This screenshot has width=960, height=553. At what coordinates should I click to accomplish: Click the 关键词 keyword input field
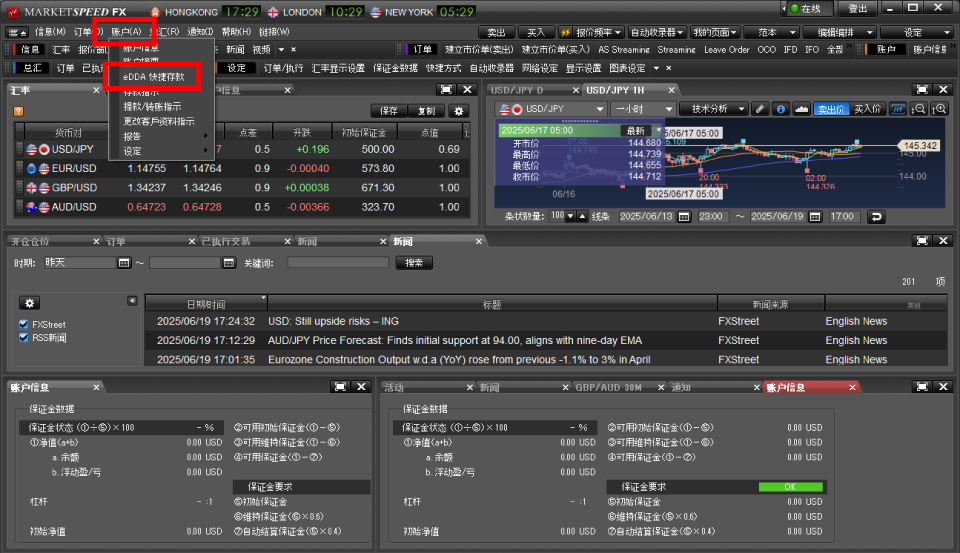point(338,263)
